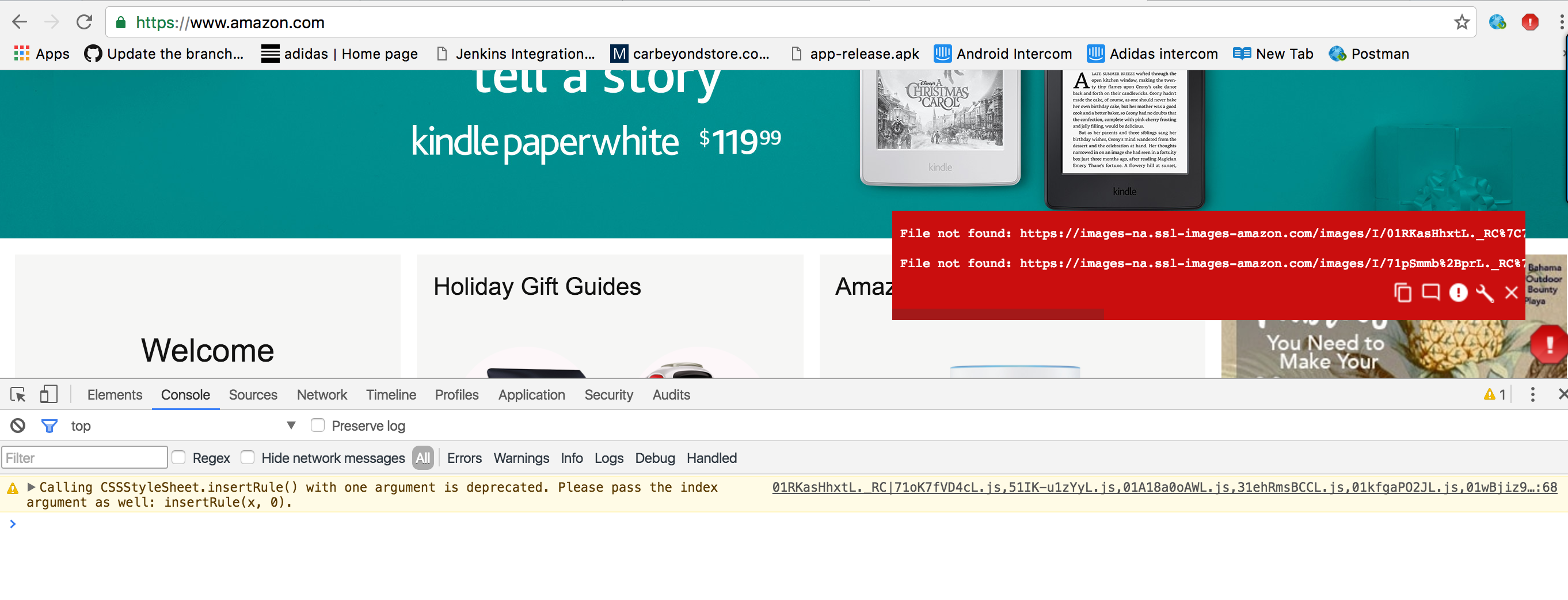Filter console by Logs
Screen dimensions: 1568x600
608,457
